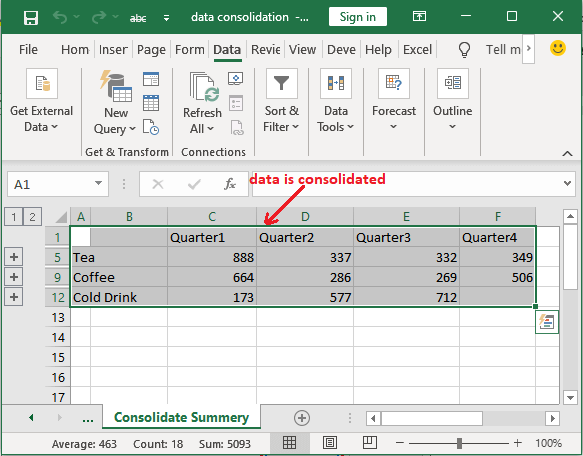Switch to the Home tab
This screenshot has height=456, width=583.
point(75,49)
